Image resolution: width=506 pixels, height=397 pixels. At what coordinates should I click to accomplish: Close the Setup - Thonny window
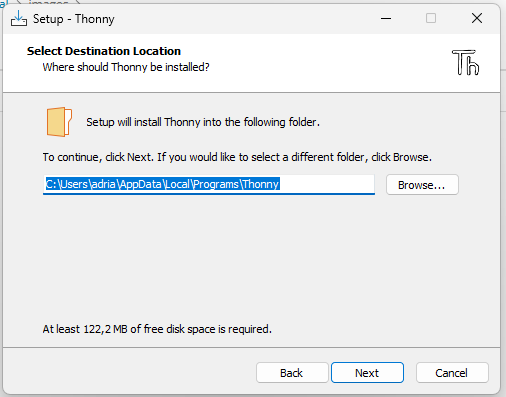coord(477,18)
